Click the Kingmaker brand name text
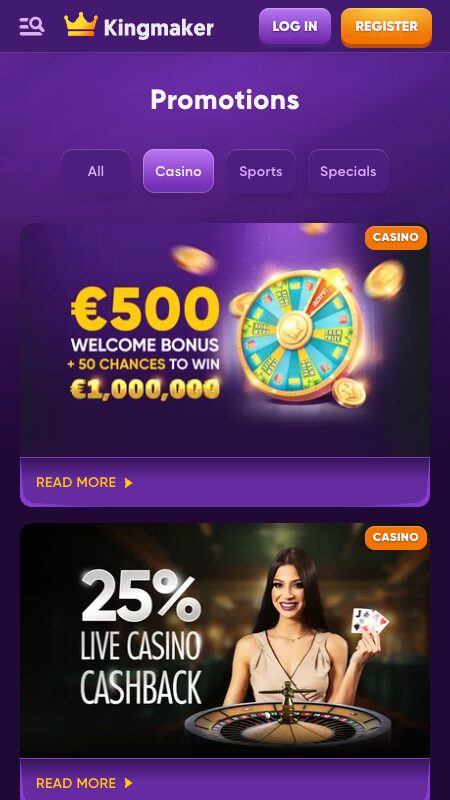 (x=159, y=28)
